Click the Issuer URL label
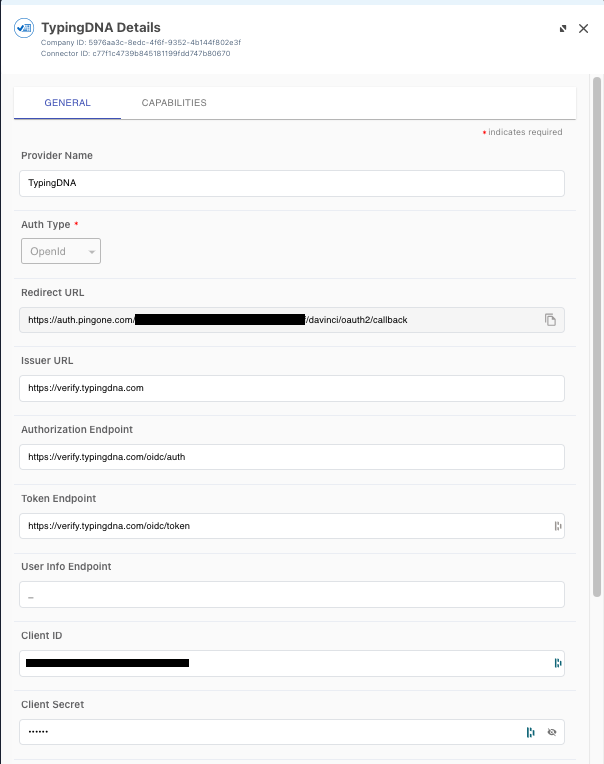Viewport: 604px width, 764px height. coord(47,361)
